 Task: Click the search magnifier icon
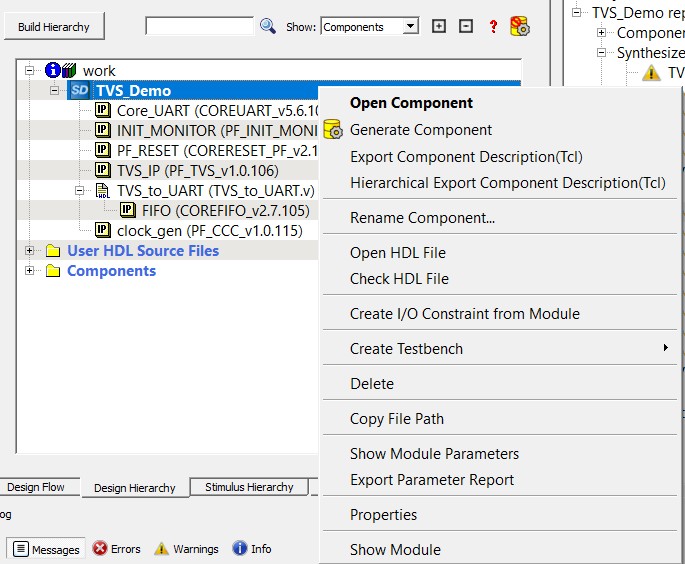(267, 27)
